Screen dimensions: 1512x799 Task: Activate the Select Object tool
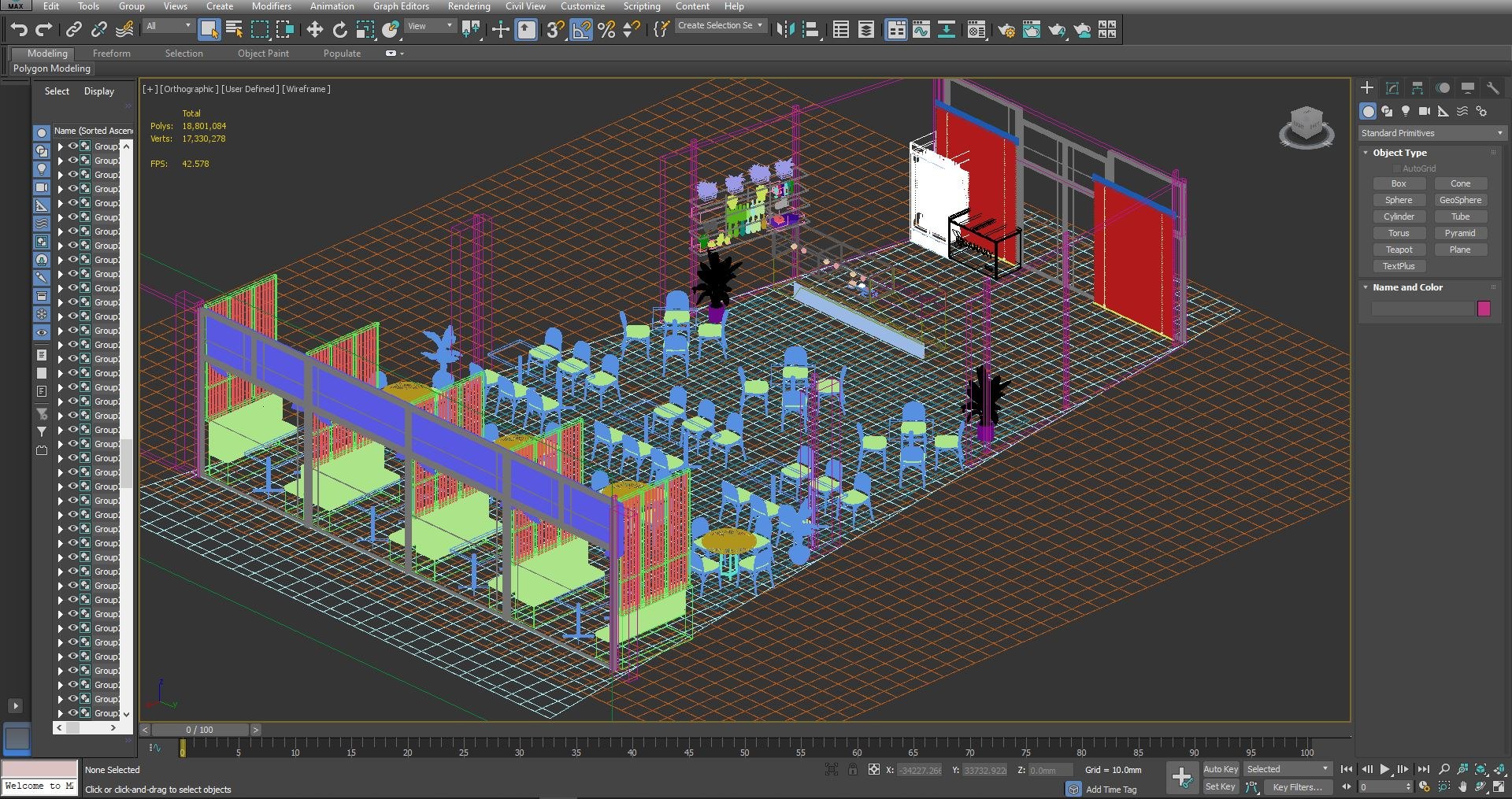[x=209, y=30]
